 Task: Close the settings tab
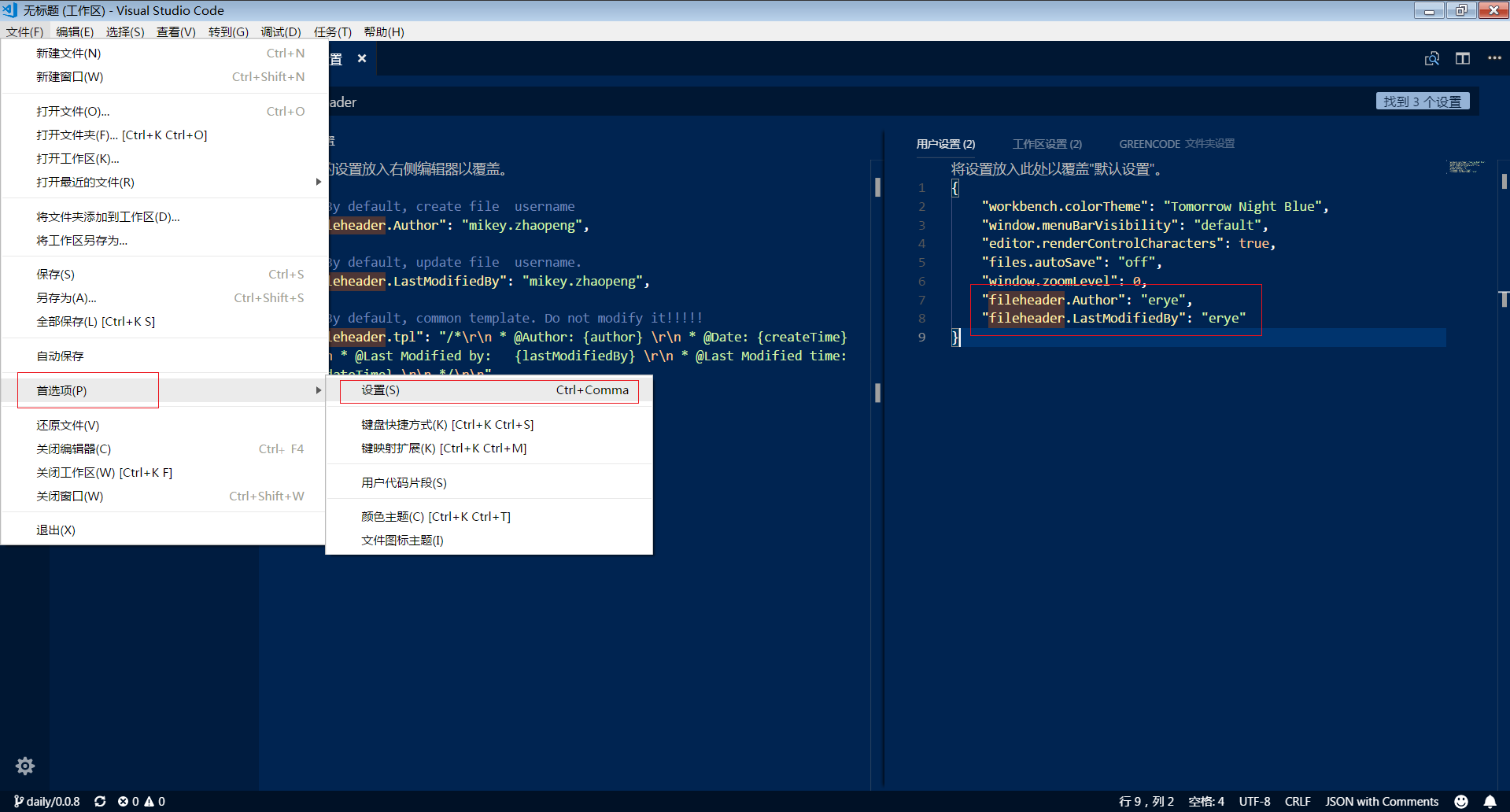(x=362, y=58)
